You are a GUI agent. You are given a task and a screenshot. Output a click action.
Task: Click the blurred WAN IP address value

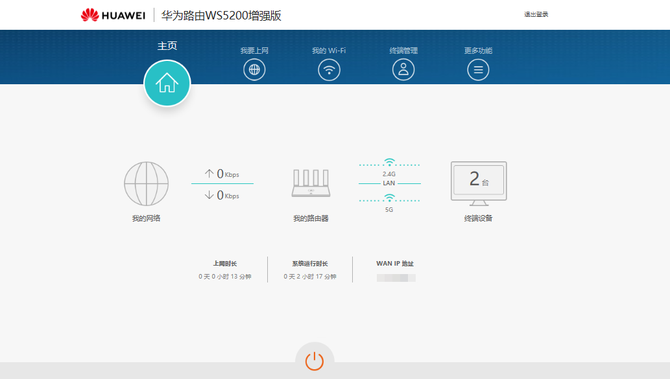click(x=396, y=278)
